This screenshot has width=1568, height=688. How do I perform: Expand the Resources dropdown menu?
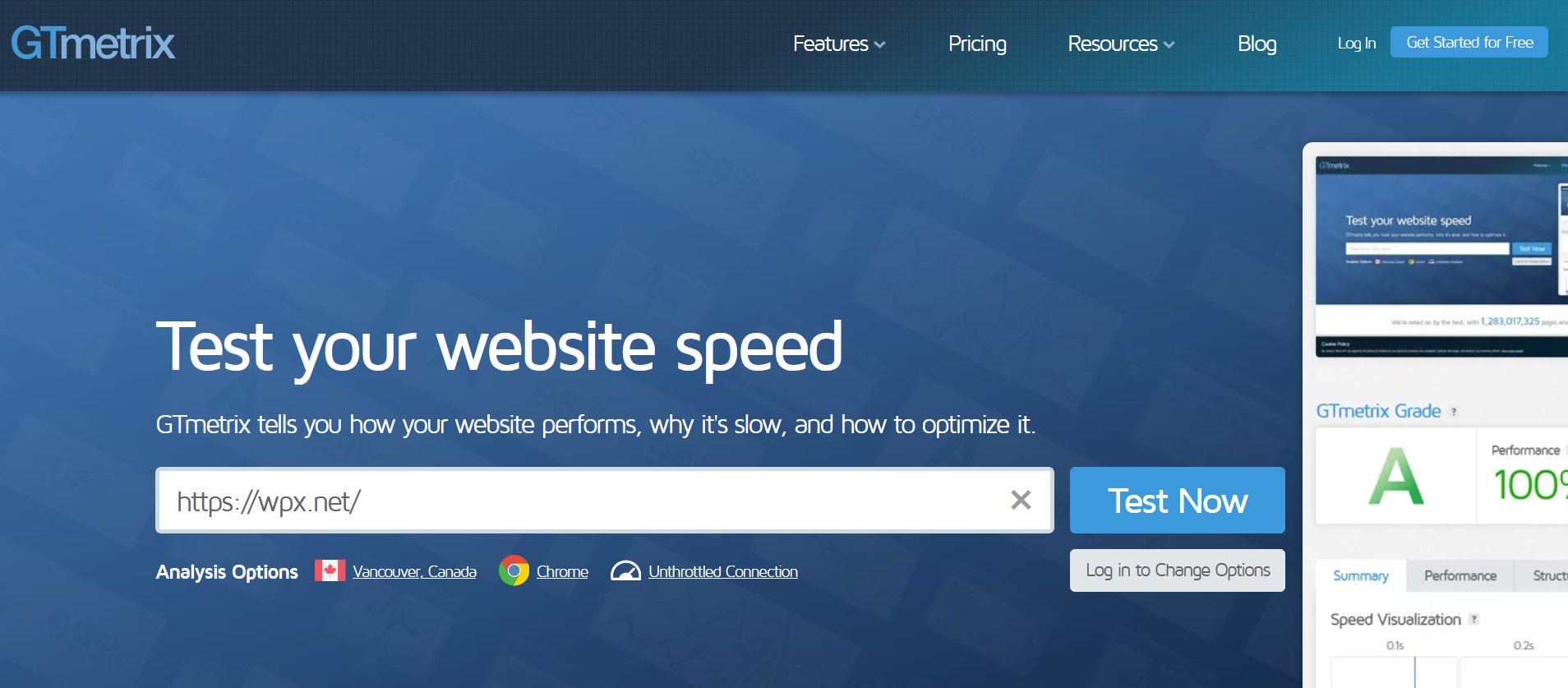(1120, 44)
